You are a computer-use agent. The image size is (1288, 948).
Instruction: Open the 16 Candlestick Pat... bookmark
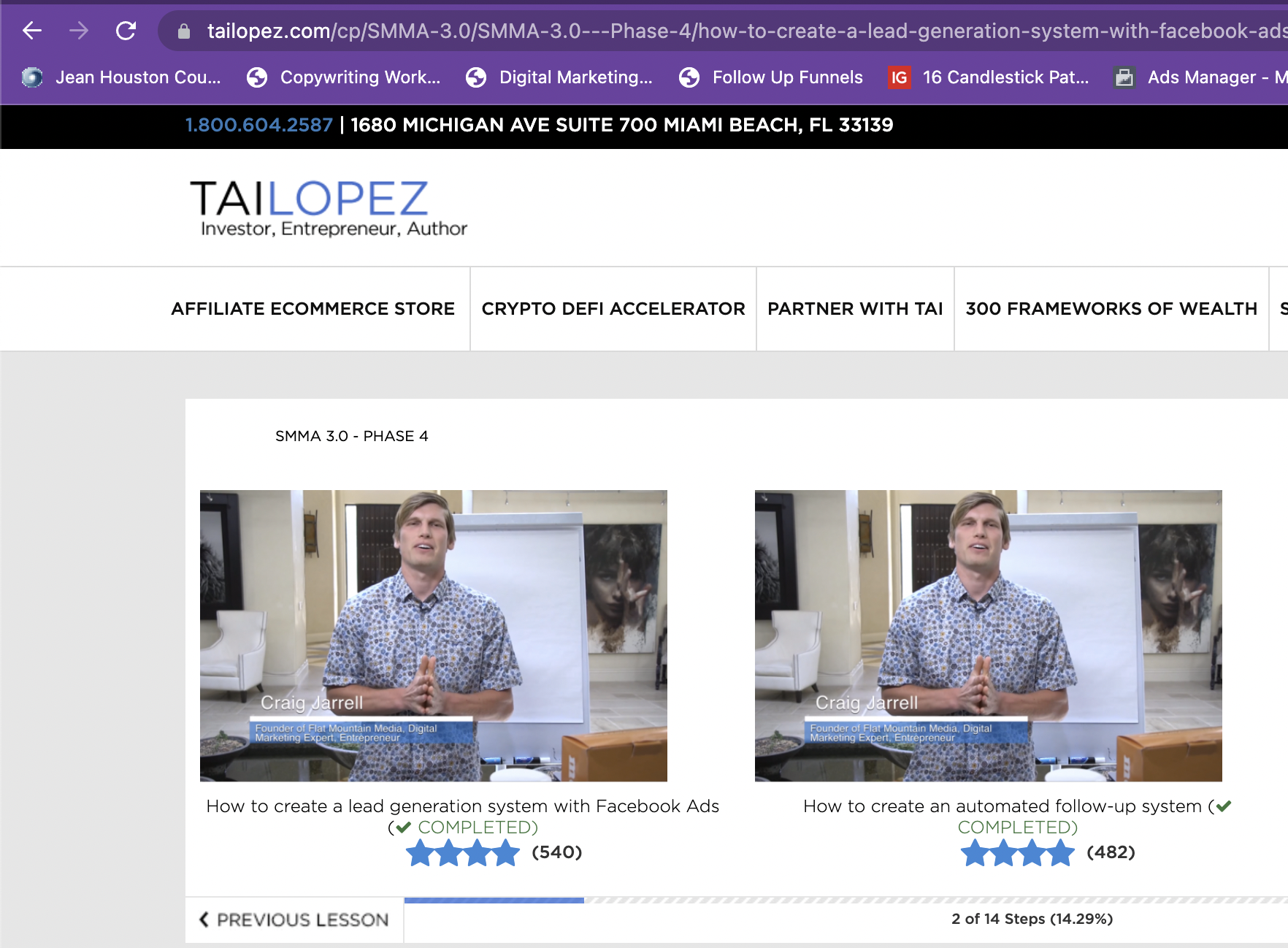989,77
